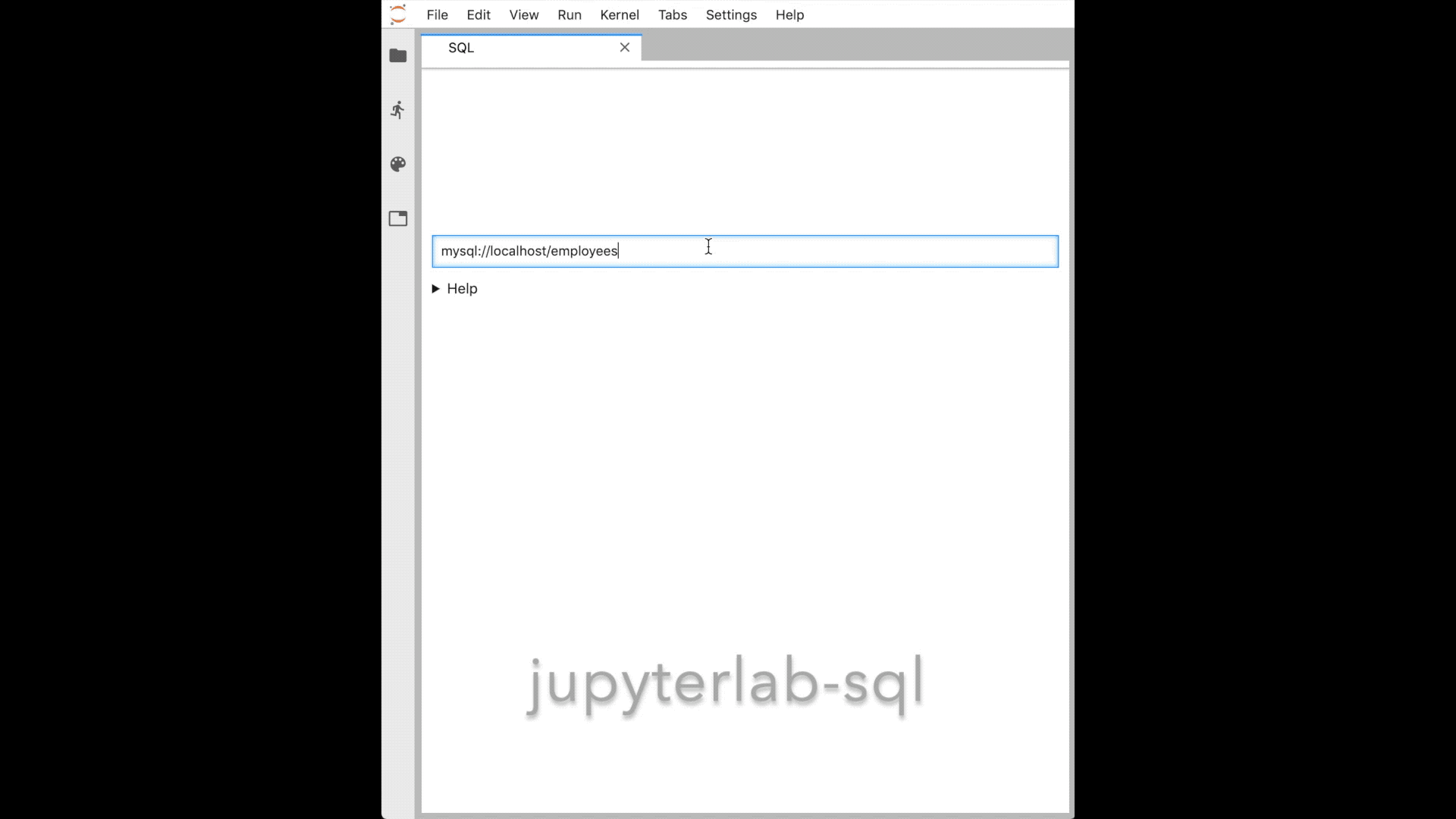Viewport: 1456px width, 819px height.
Task: Open the File menu
Action: tap(437, 14)
